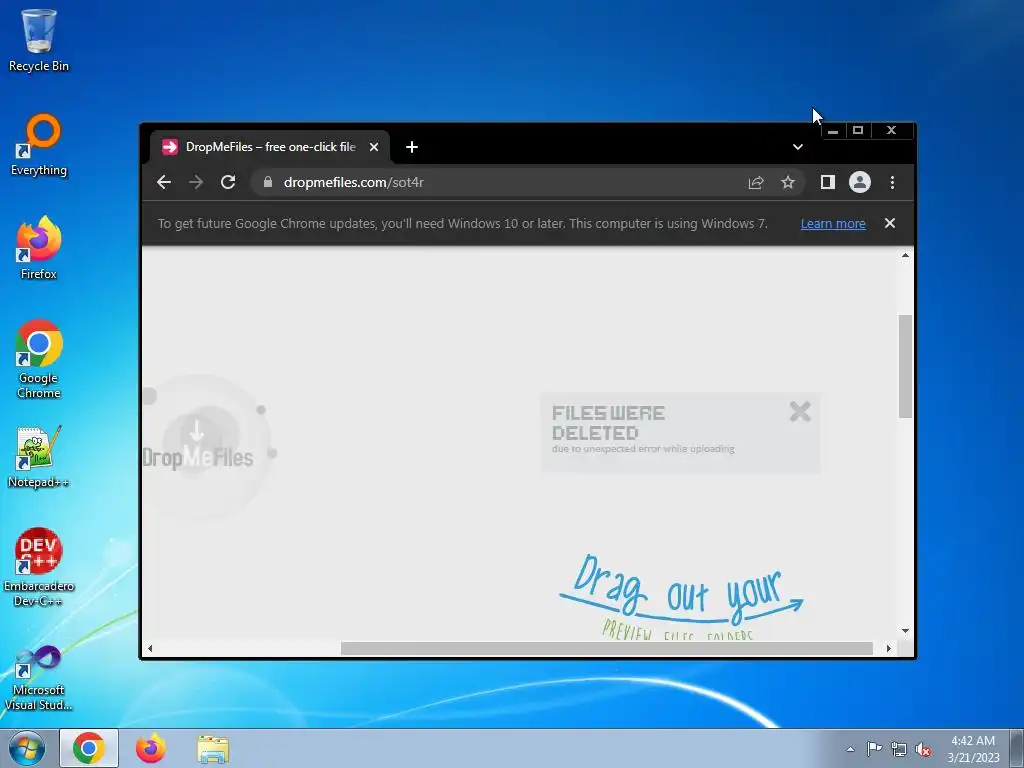Expand the tab search dropdown
The image size is (1024, 768).
(x=797, y=147)
